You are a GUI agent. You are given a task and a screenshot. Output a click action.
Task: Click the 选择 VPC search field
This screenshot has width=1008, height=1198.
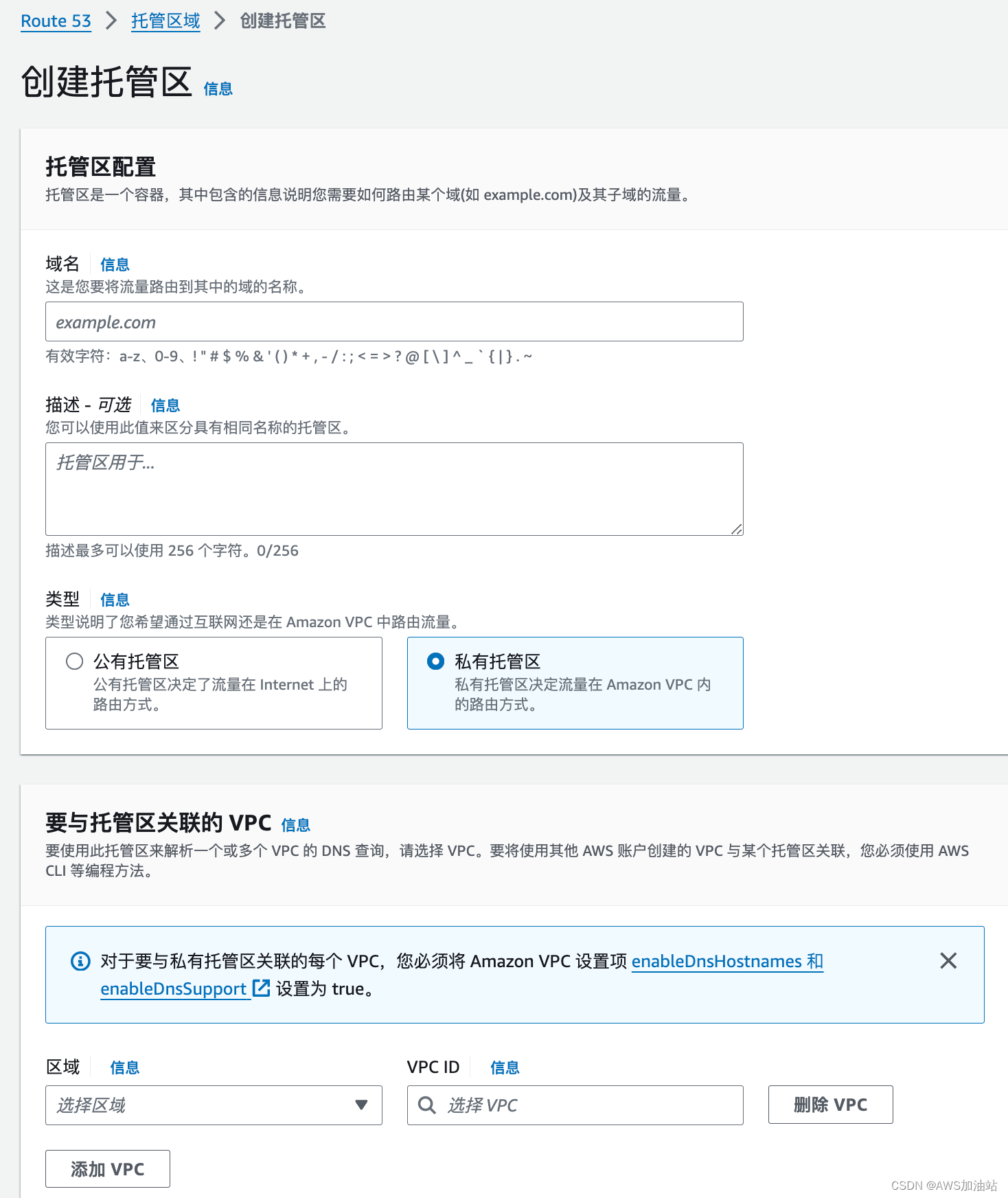pos(575,1105)
